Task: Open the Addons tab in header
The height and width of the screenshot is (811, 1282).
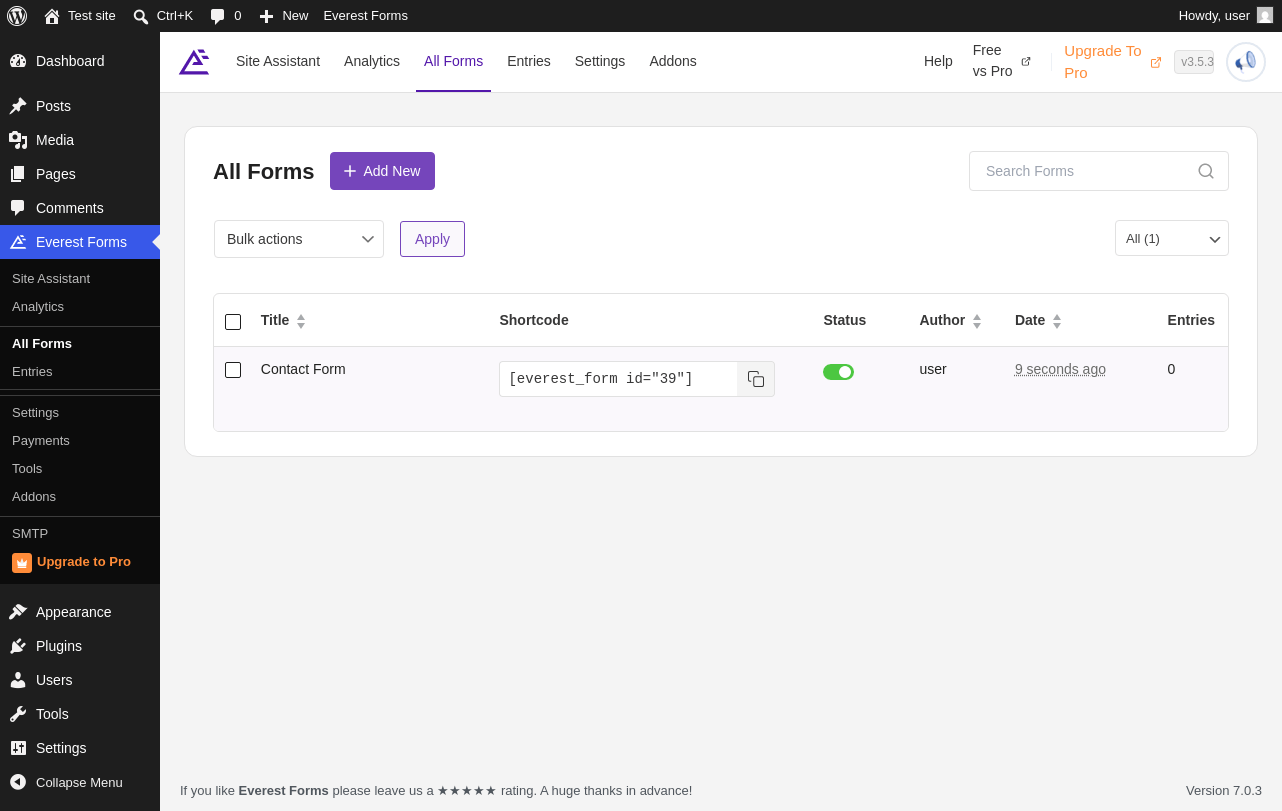Action: pyautogui.click(x=673, y=61)
